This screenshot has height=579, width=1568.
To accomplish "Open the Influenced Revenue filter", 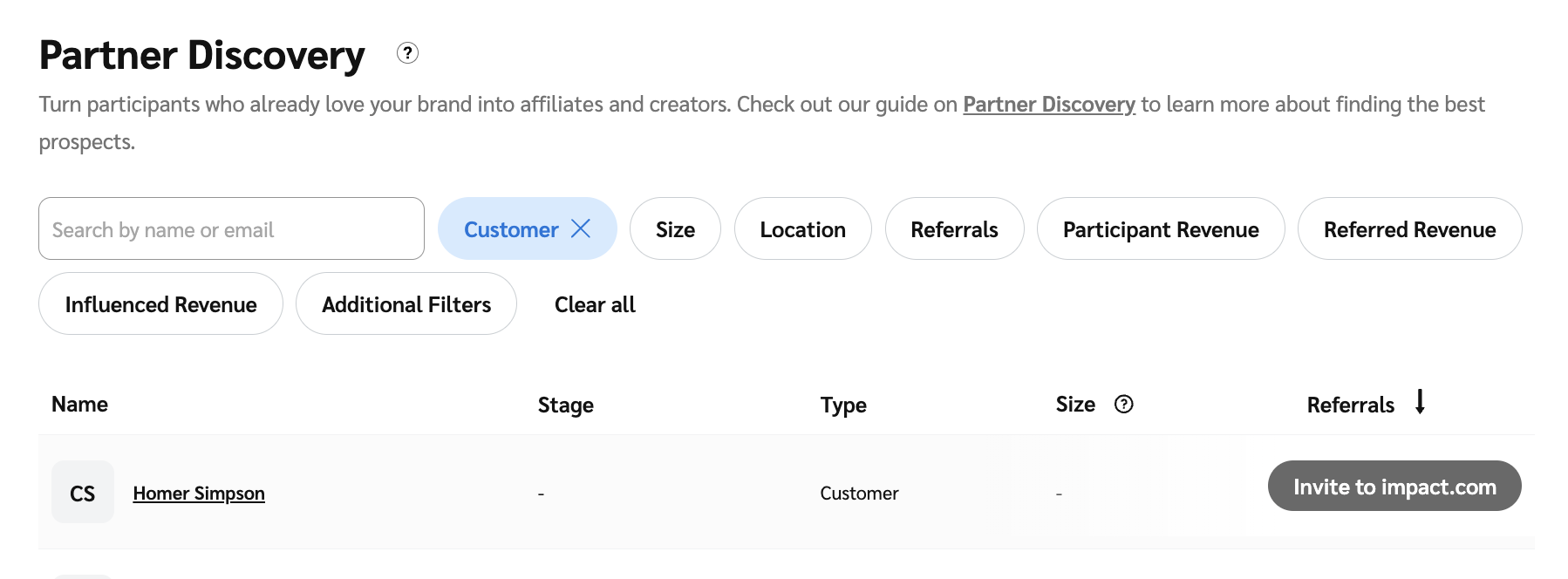I will [x=160, y=304].
